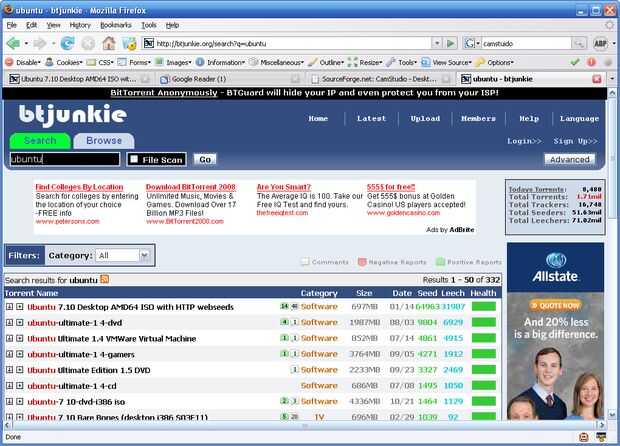This screenshot has height=446, width=620.
Task: Open the ubuntu-7 10-dvd-i386 iso torrent link
Action: 76,402
